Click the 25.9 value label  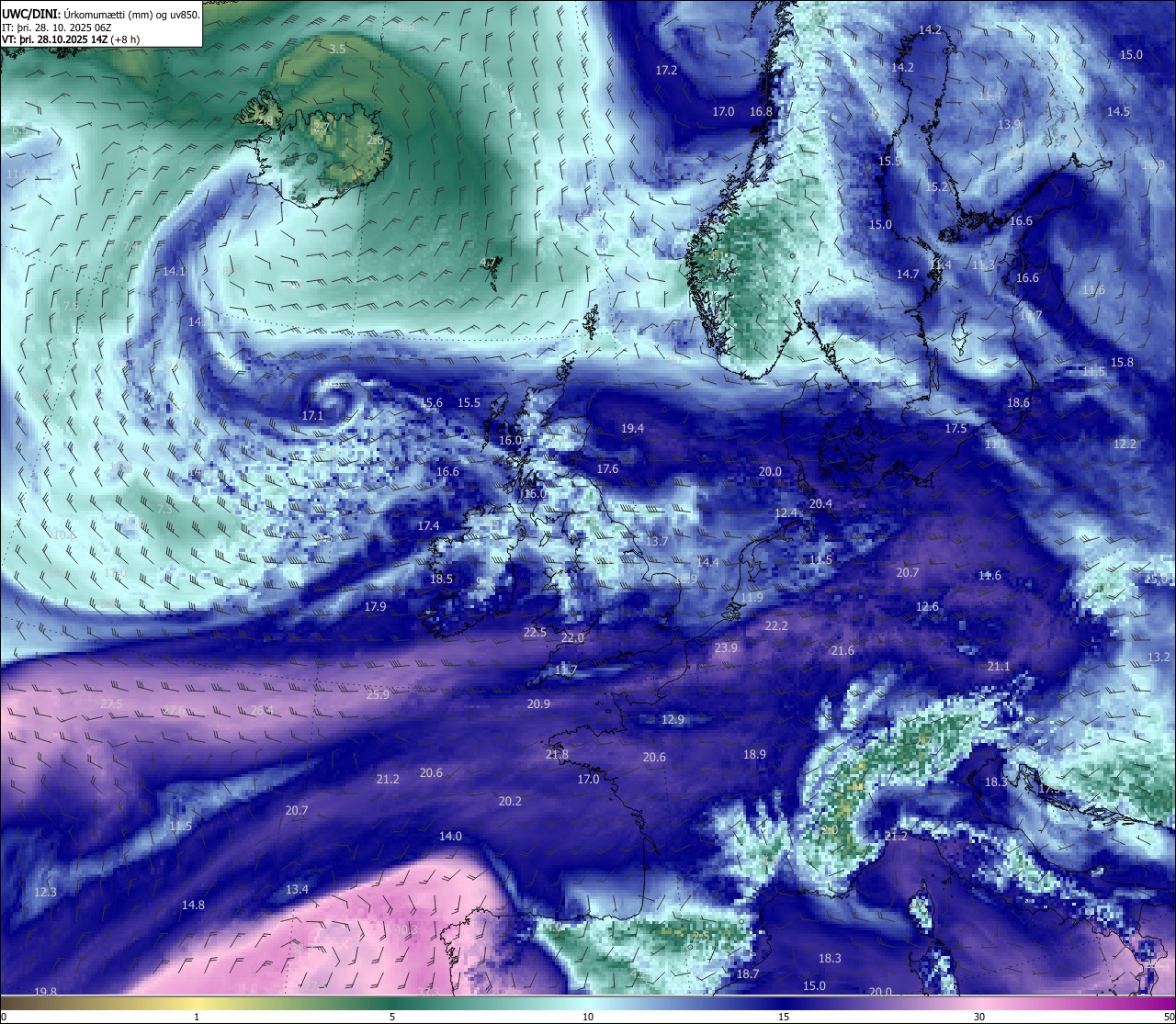(378, 694)
